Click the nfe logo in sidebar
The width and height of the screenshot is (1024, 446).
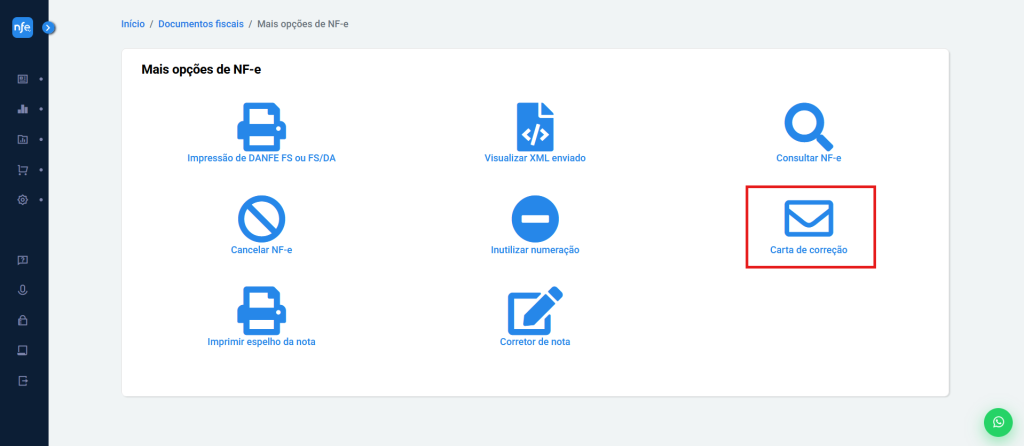pyautogui.click(x=22, y=28)
